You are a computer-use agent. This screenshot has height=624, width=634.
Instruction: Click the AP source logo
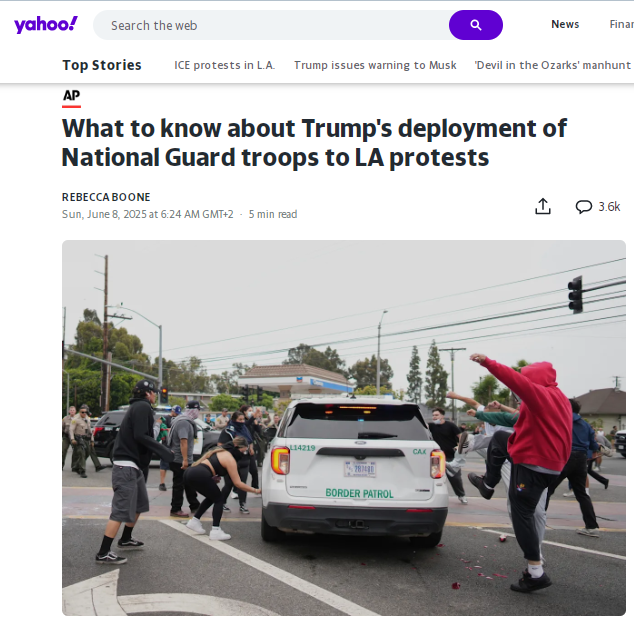(72, 95)
